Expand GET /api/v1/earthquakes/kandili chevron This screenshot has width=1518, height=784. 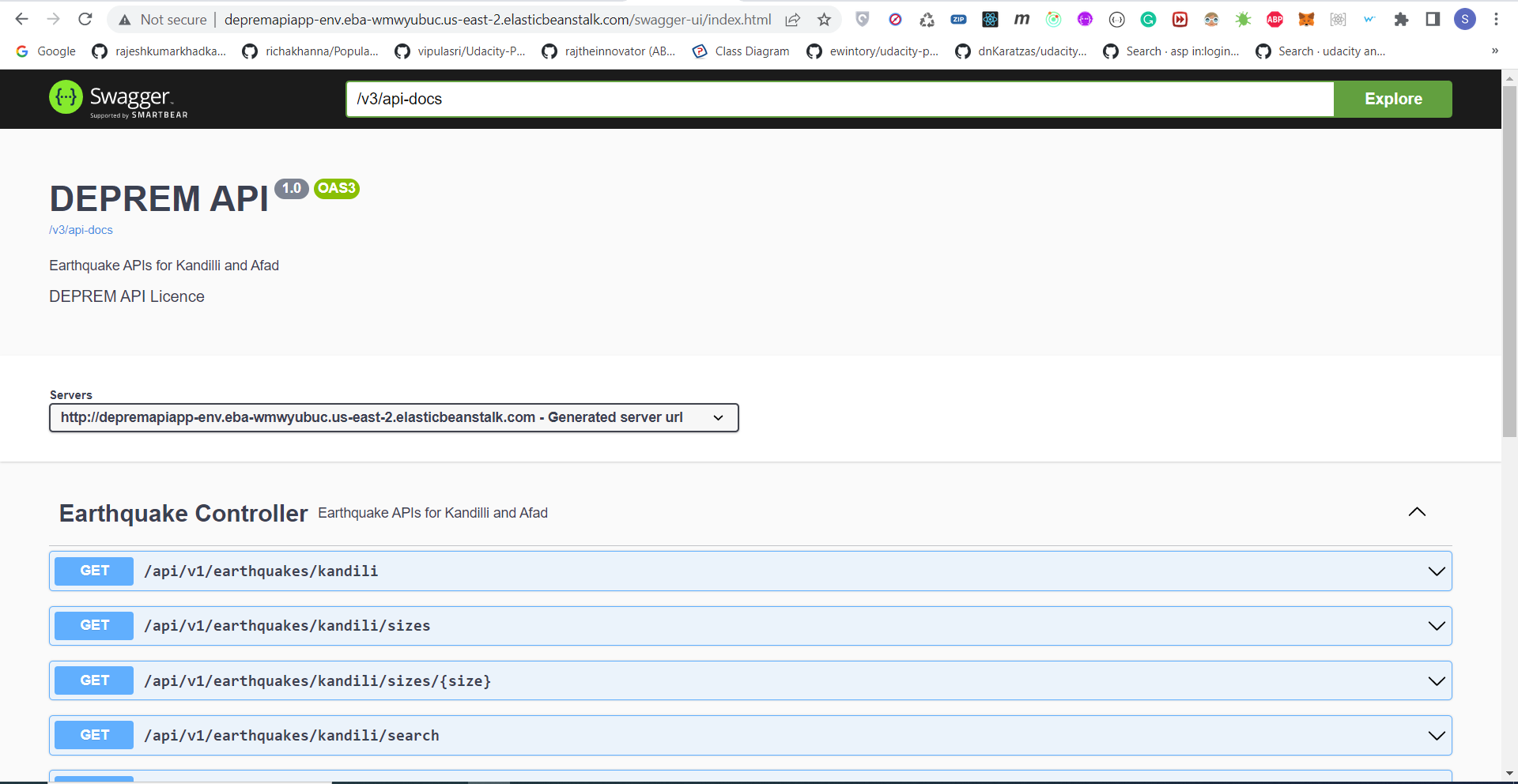click(x=1437, y=571)
